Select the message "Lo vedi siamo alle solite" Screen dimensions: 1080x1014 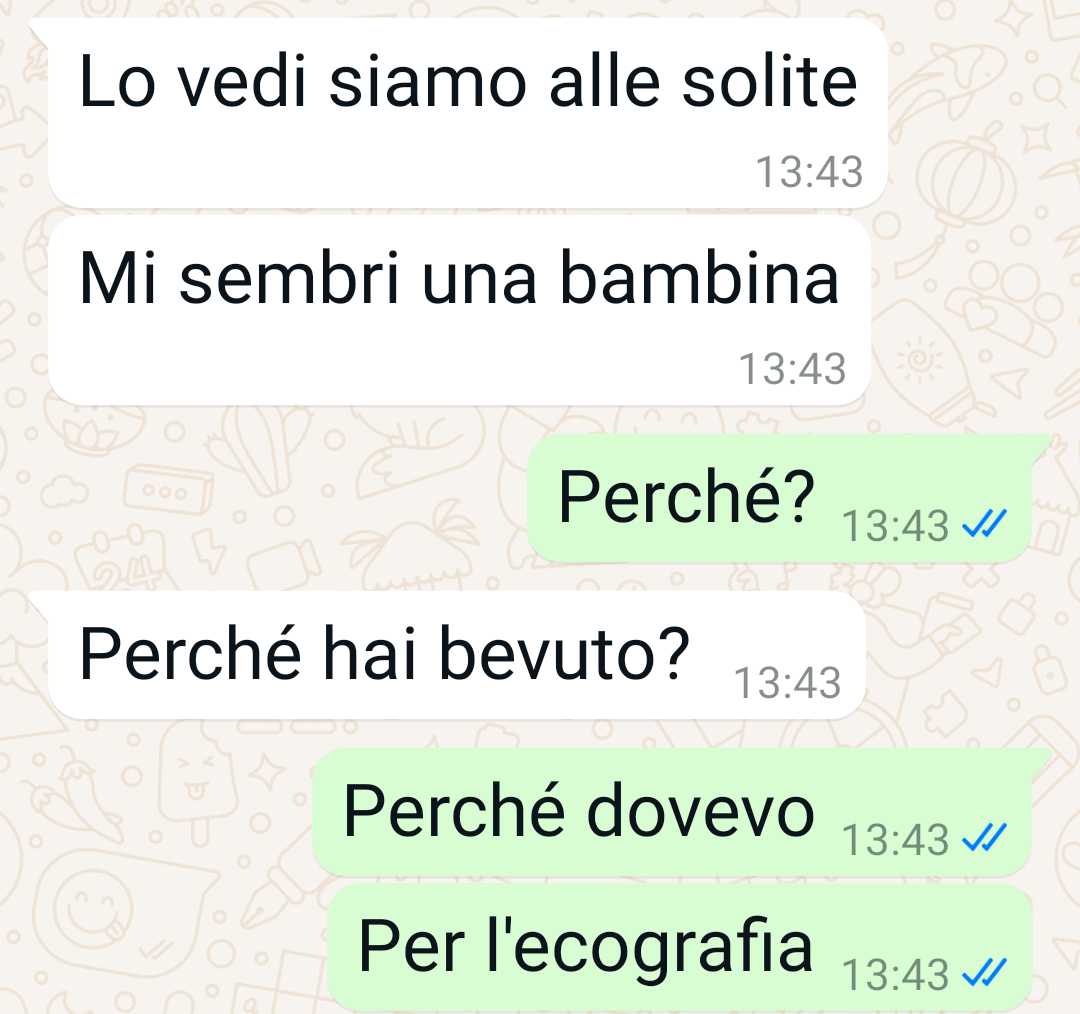coord(467,114)
